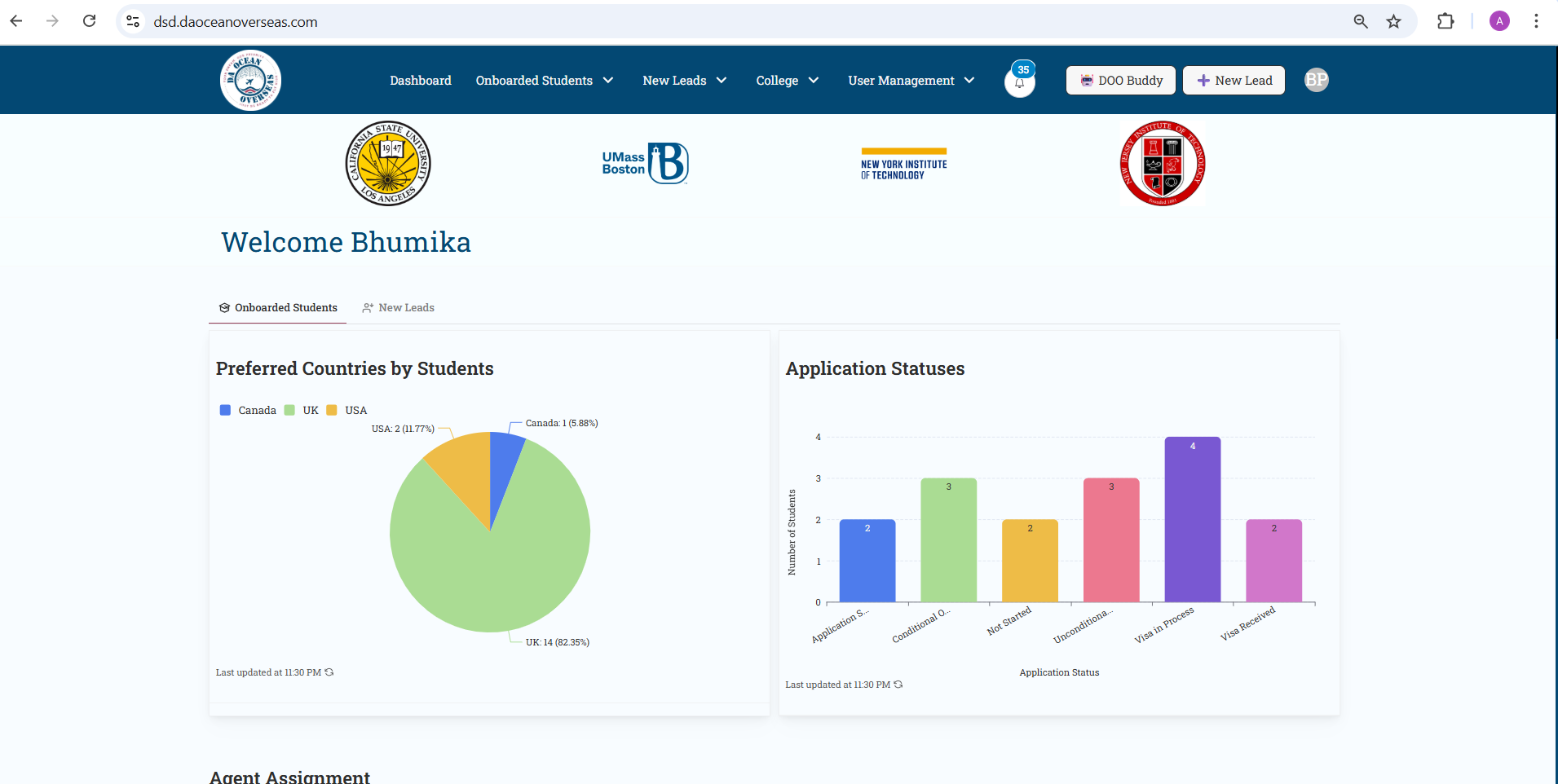Screen dimensions: 1558x784
Task: Click the California State University Los Angeles logo
Action: [388, 163]
